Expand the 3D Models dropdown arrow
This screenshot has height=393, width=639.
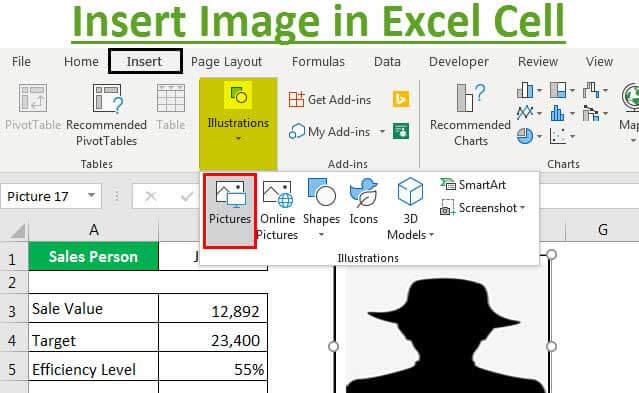[431, 235]
